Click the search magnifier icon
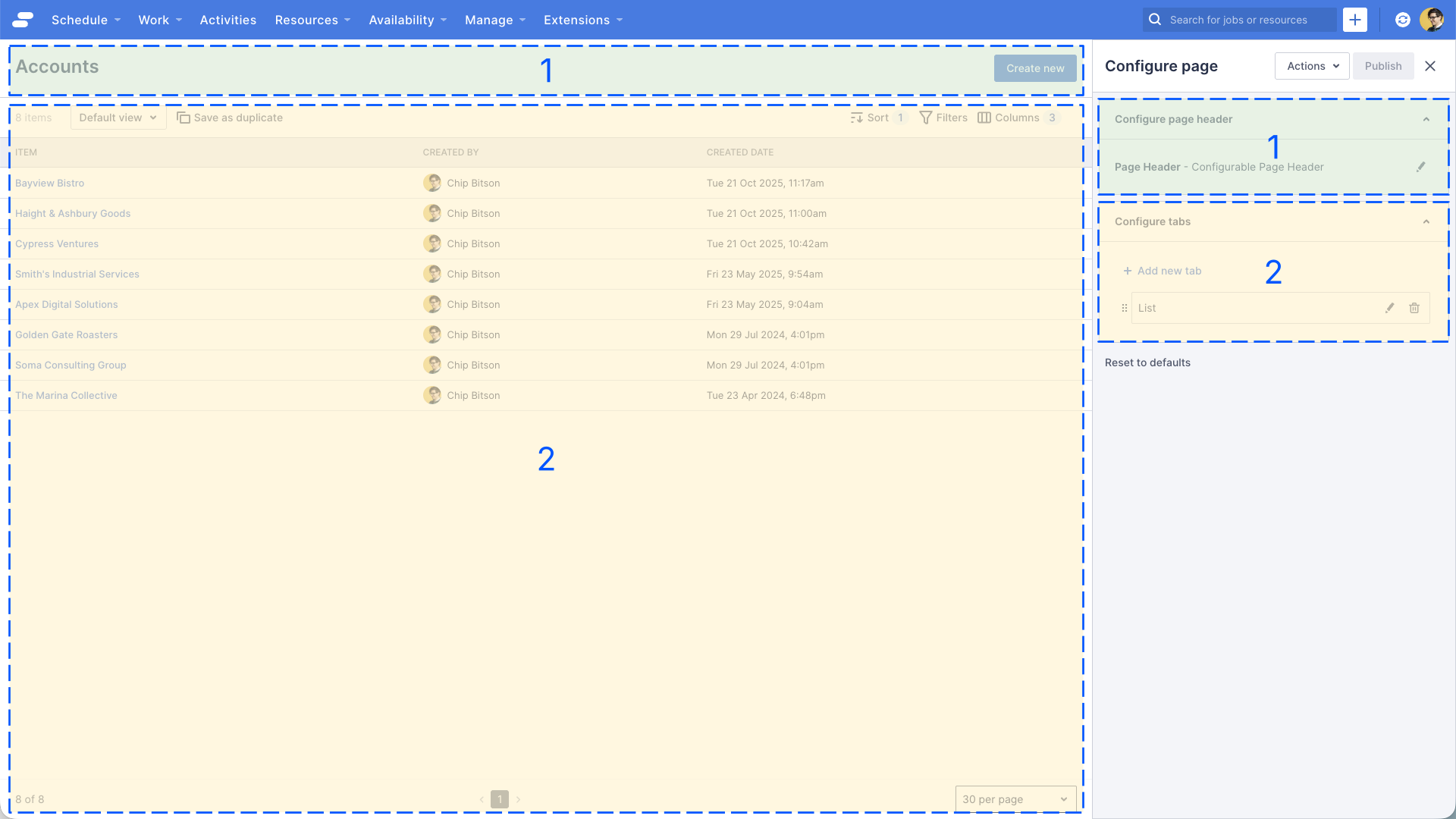Image resolution: width=1456 pixels, height=819 pixels. 1154,19
